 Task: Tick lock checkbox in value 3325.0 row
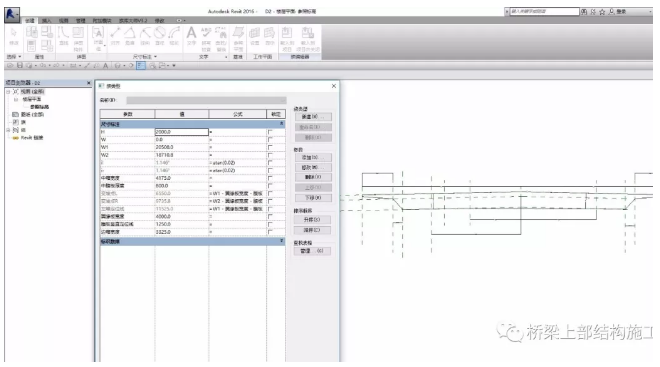tap(270, 232)
